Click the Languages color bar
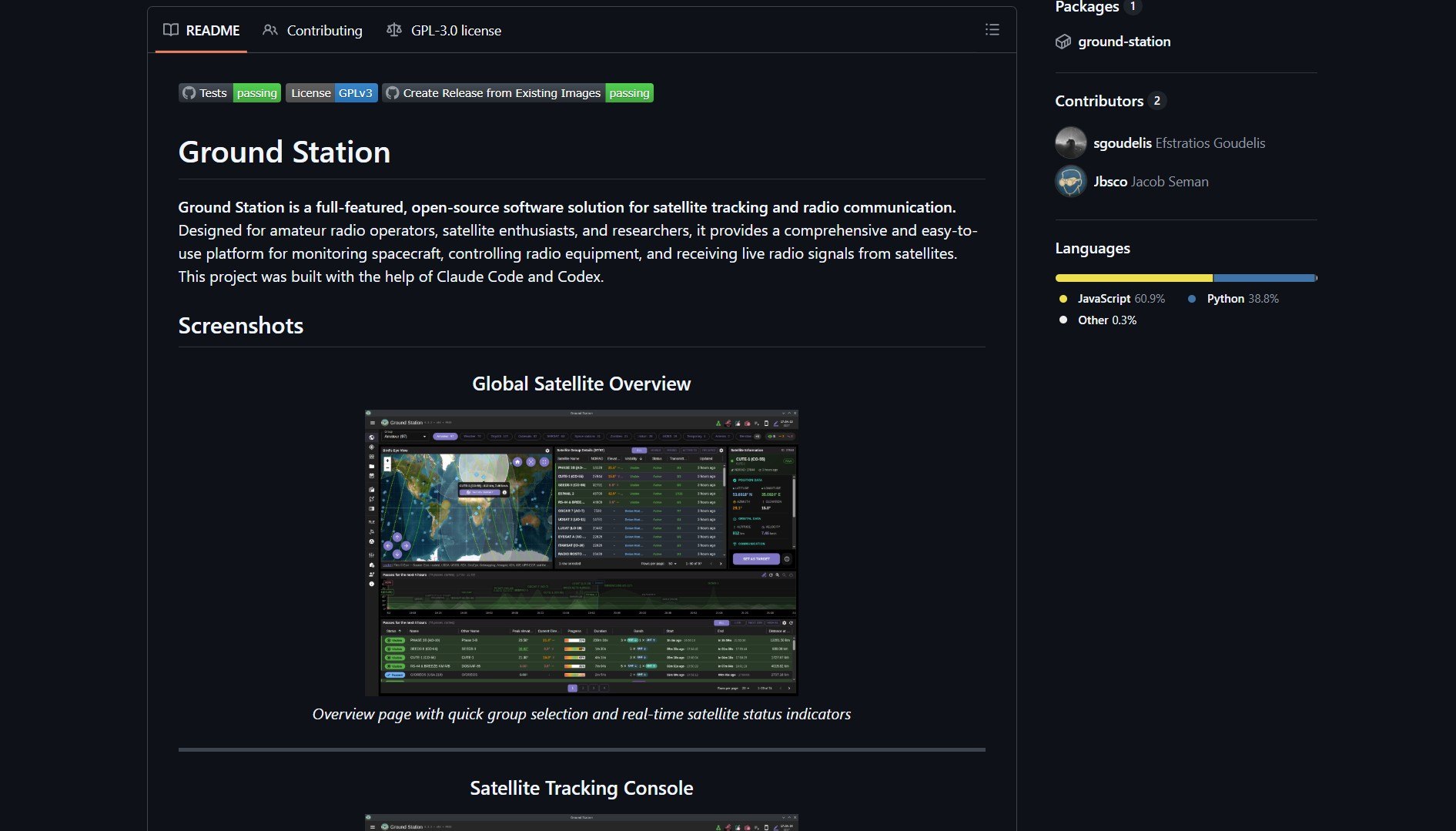The width and height of the screenshot is (1456, 831). pos(1185,277)
